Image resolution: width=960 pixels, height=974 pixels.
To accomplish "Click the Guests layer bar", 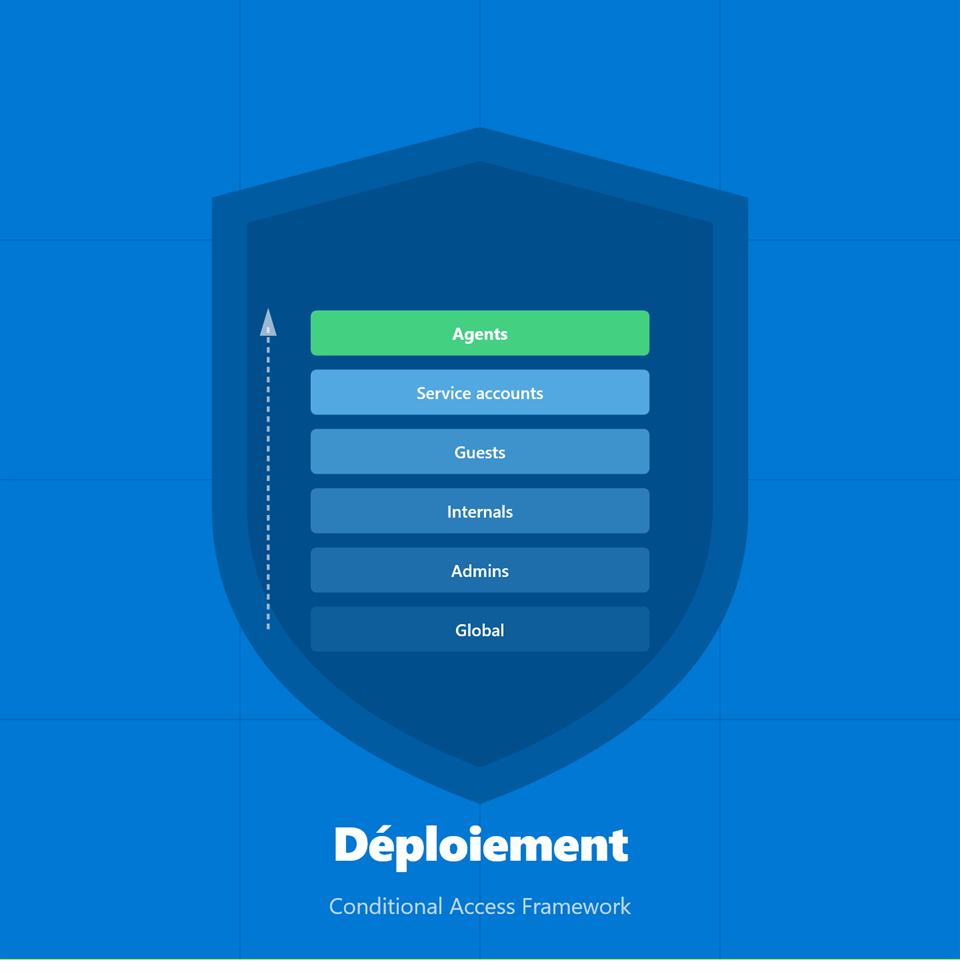I will 480,452.
